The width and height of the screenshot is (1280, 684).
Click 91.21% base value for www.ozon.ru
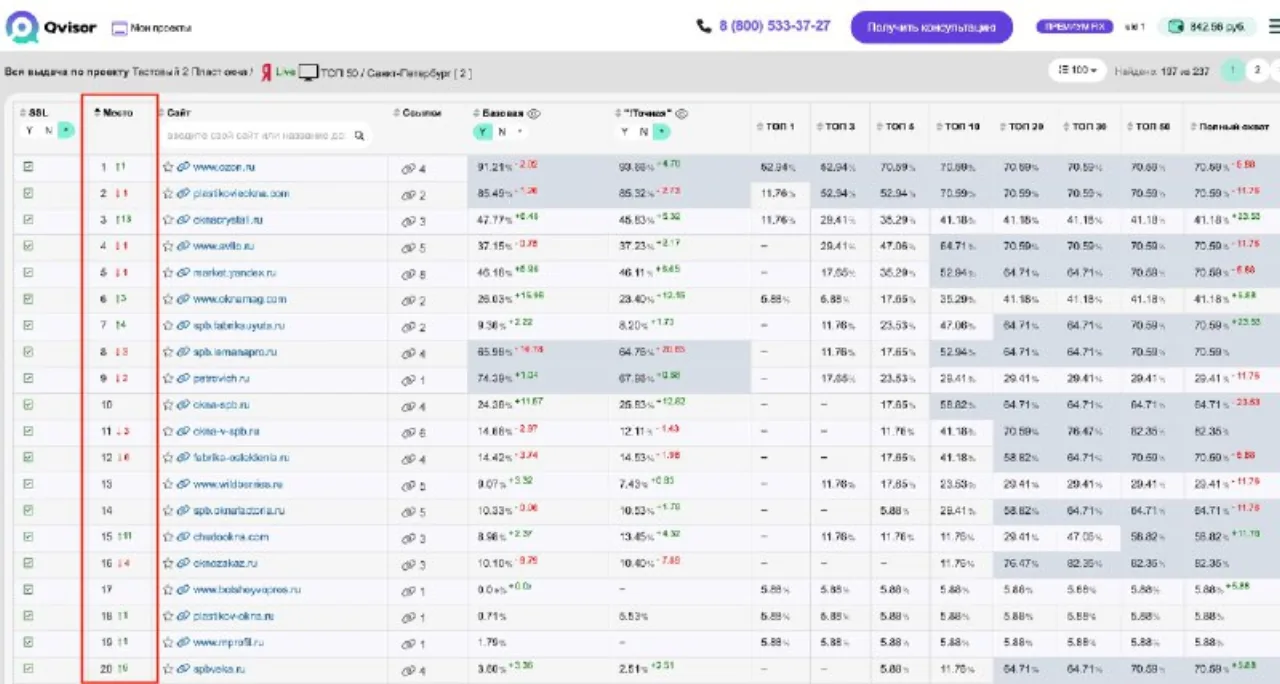click(x=496, y=167)
